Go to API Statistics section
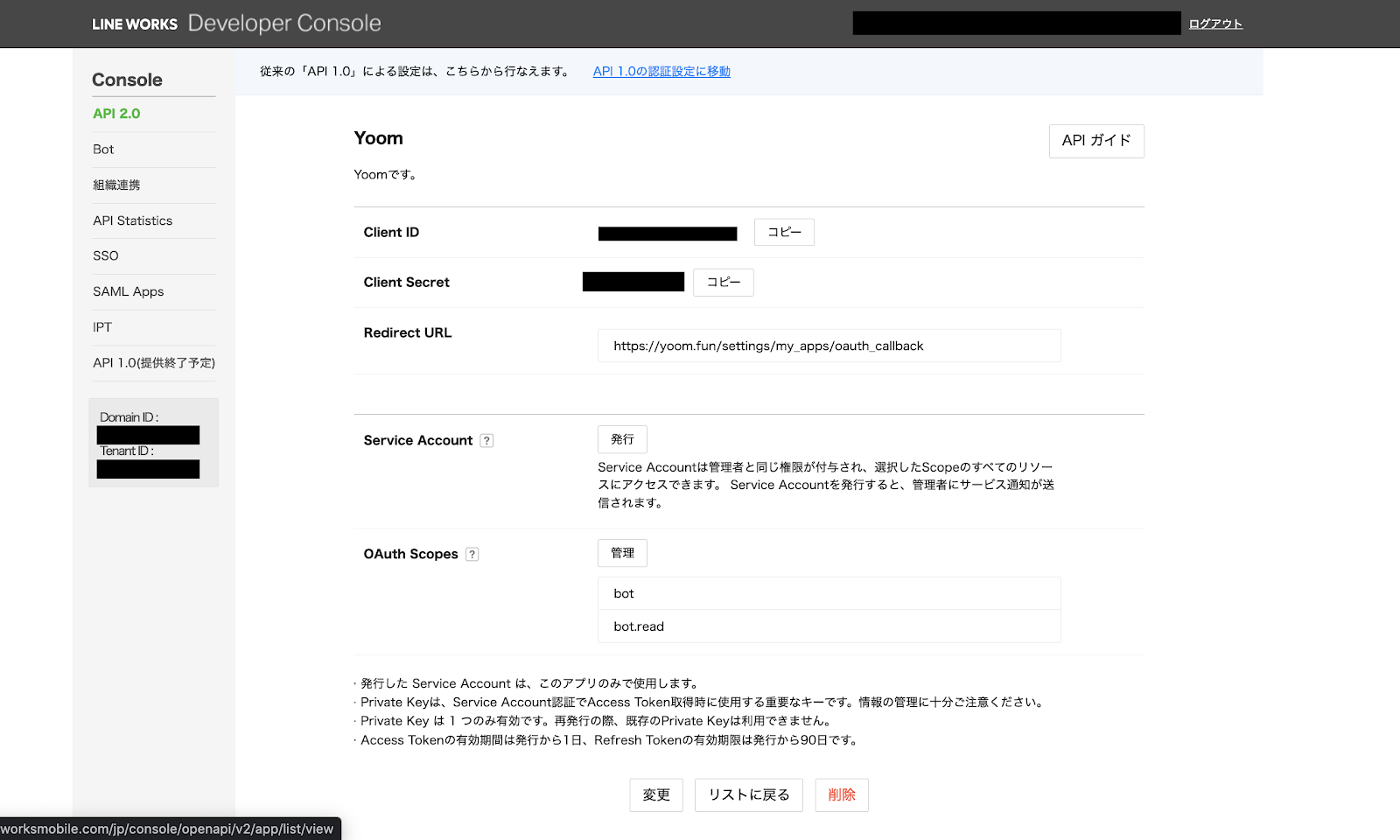This screenshot has height=840, width=1400. pos(132,221)
